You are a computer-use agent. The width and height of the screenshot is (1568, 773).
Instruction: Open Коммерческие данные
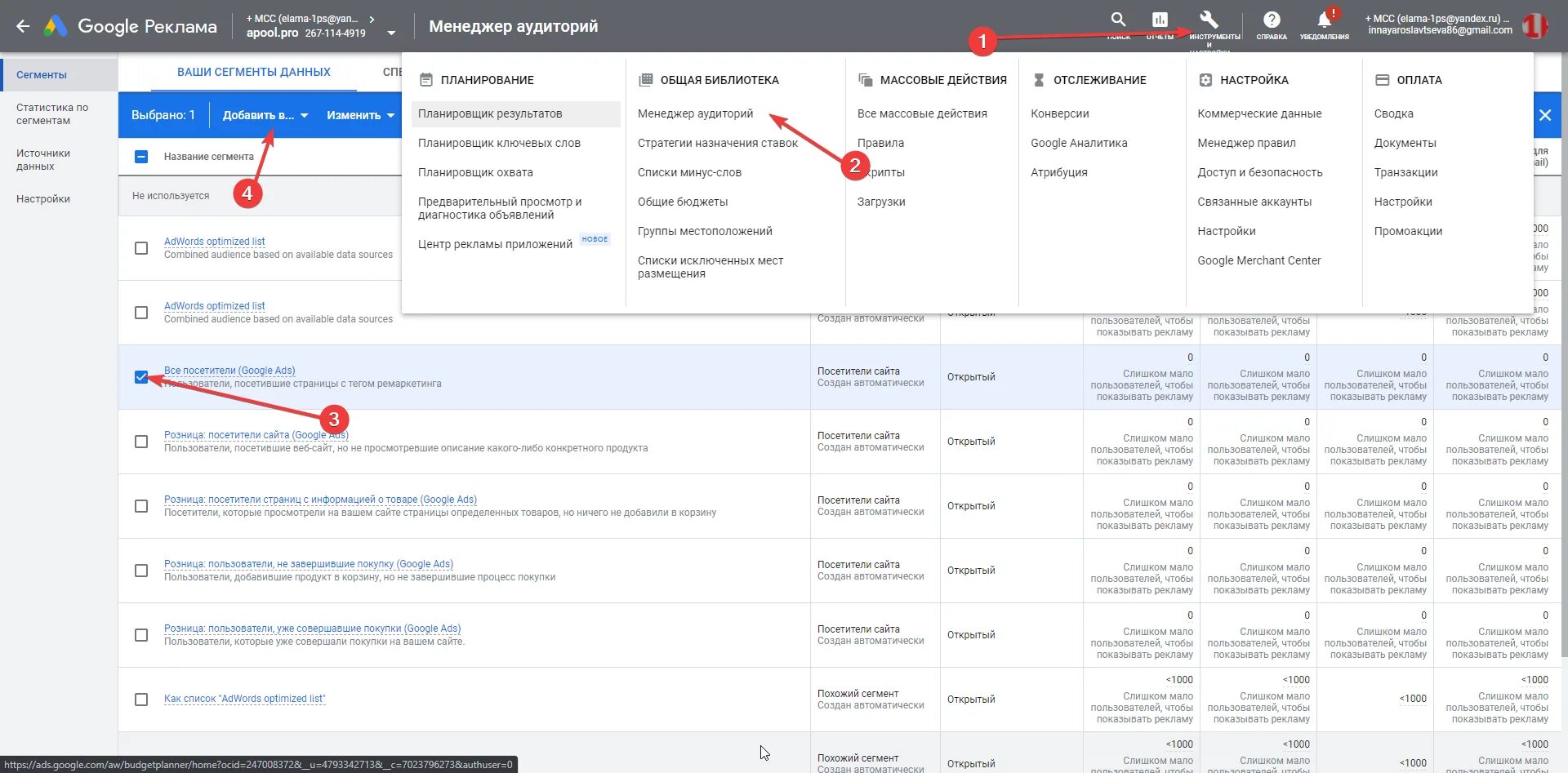click(x=1259, y=113)
